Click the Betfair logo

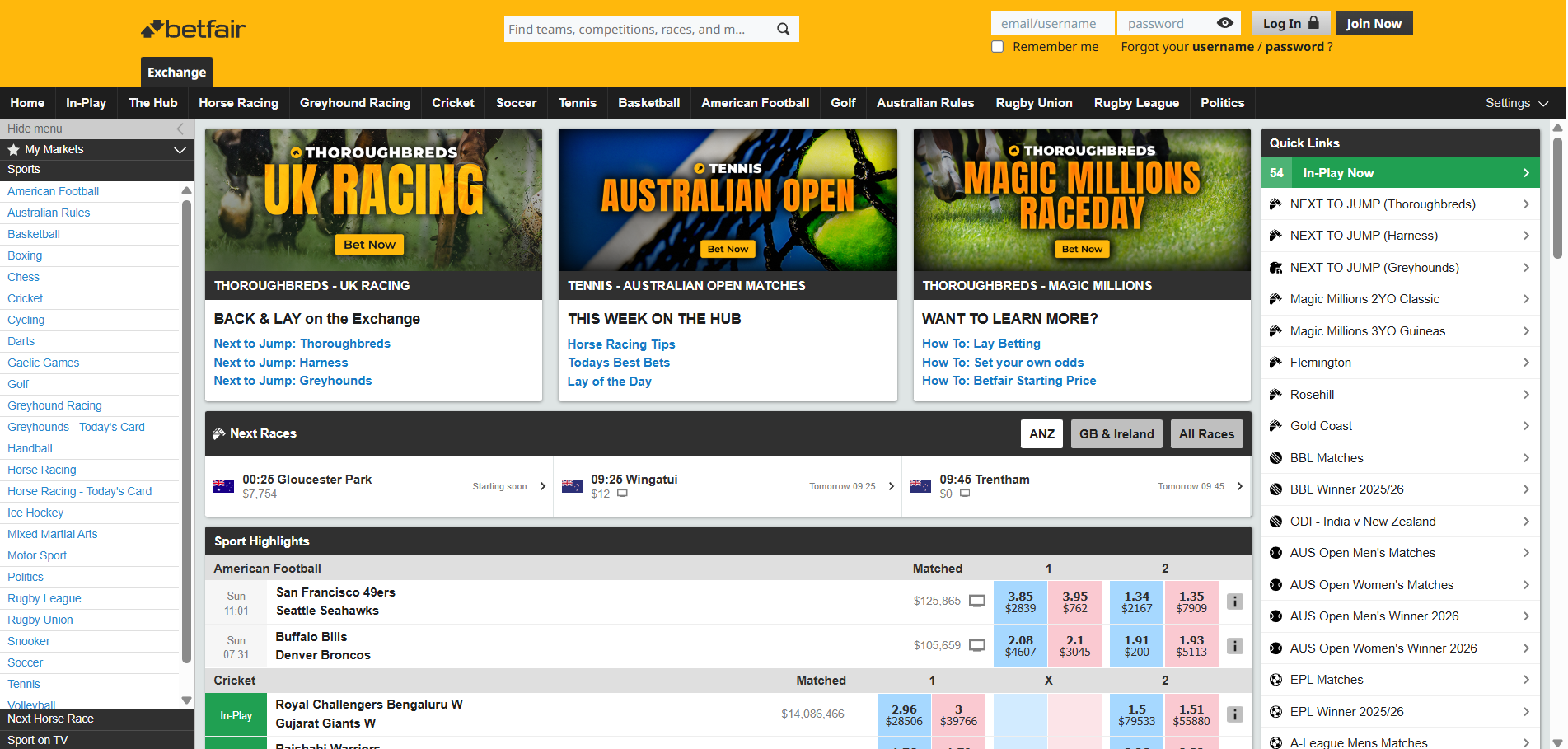coord(194,30)
